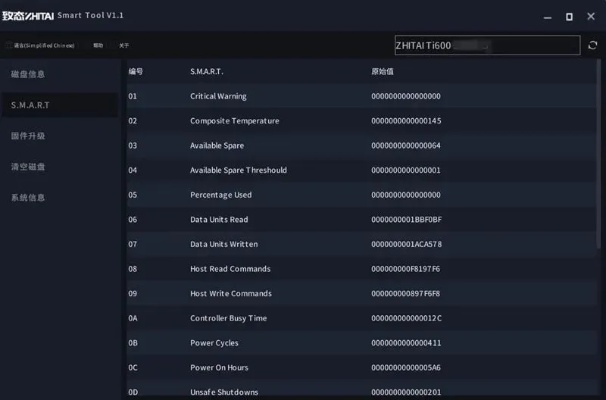Open the language (Simplified Chinese) menu
This screenshot has height=400, width=606.
(x=42, y=46)
